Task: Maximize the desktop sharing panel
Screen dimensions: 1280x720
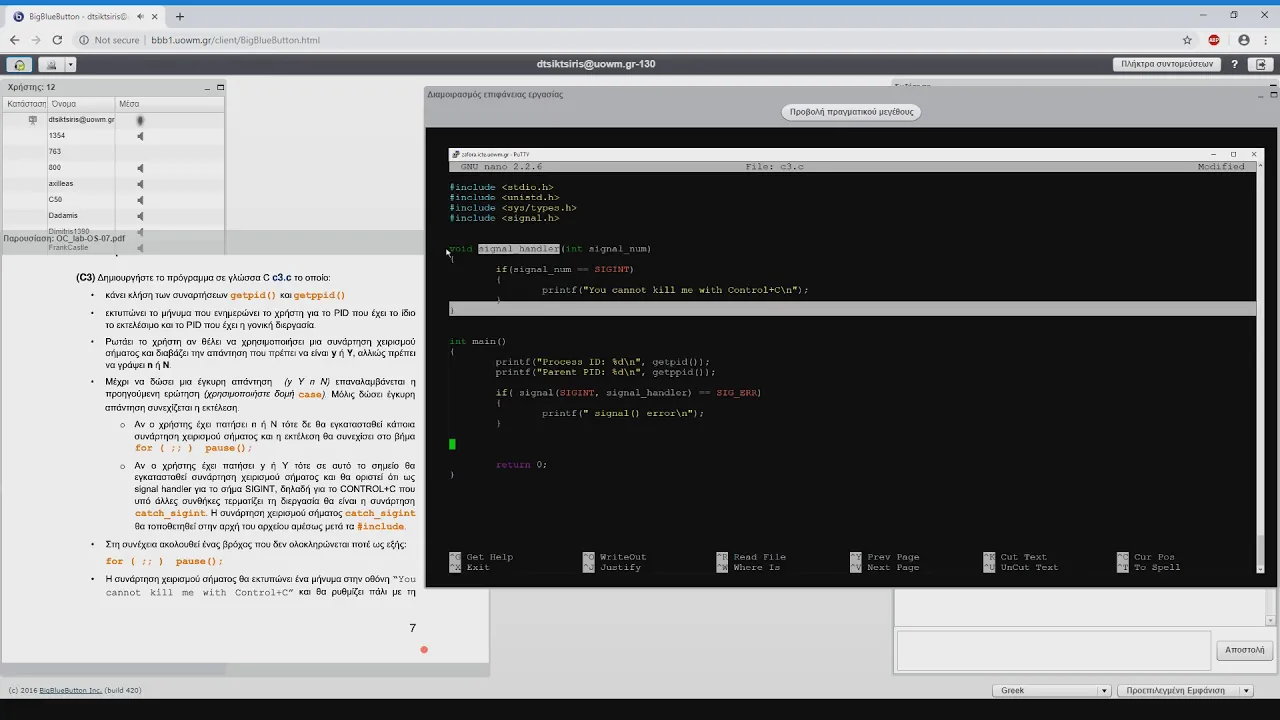Action: (1273, 94)
